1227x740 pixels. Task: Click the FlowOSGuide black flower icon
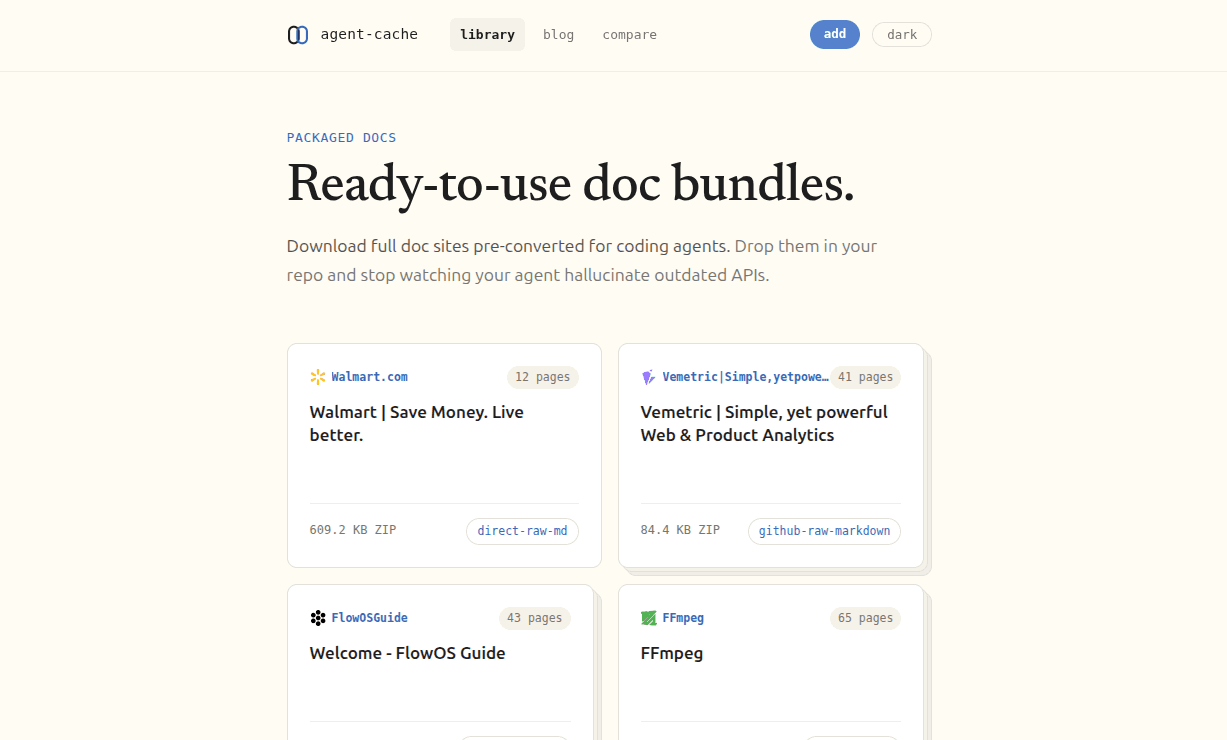[318, 618]
